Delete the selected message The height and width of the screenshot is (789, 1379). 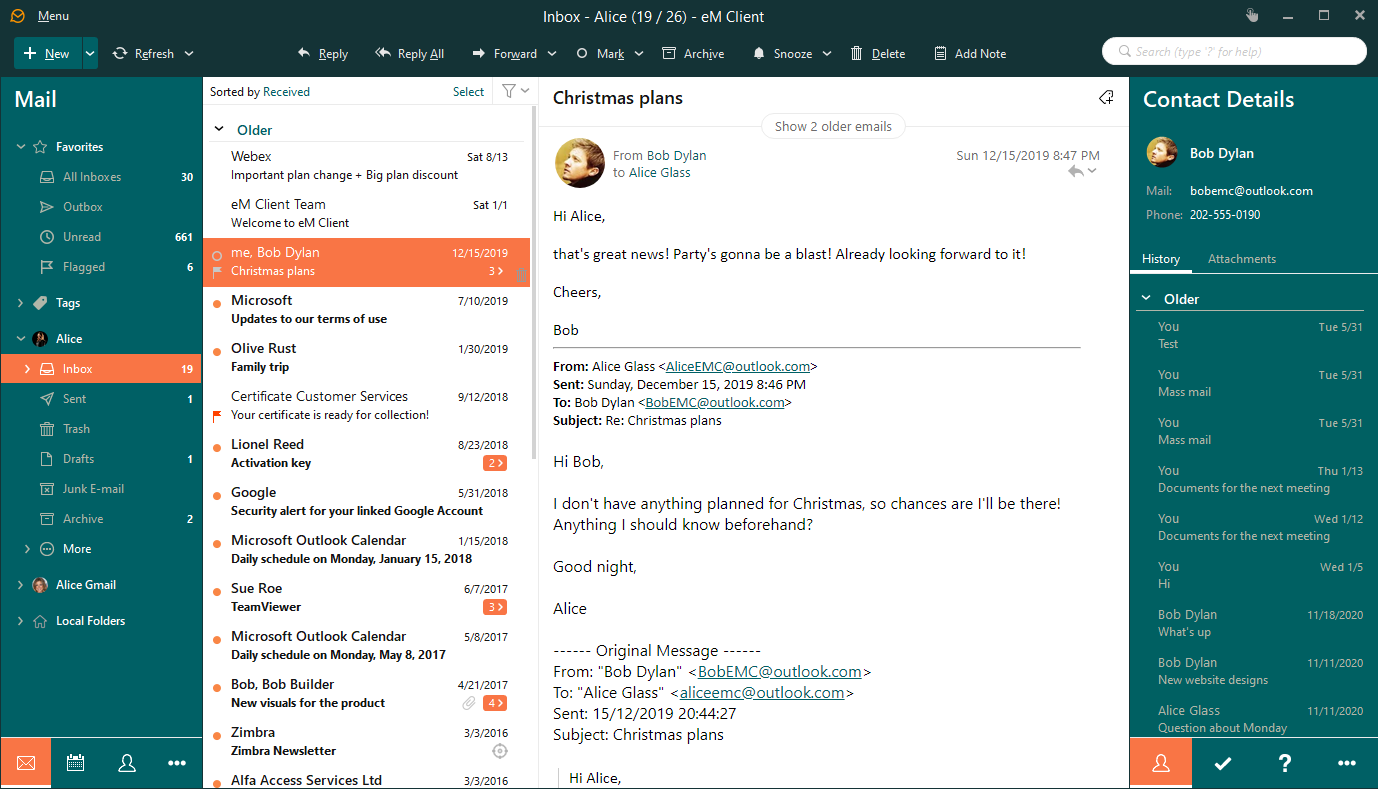[x=877, y=54]
